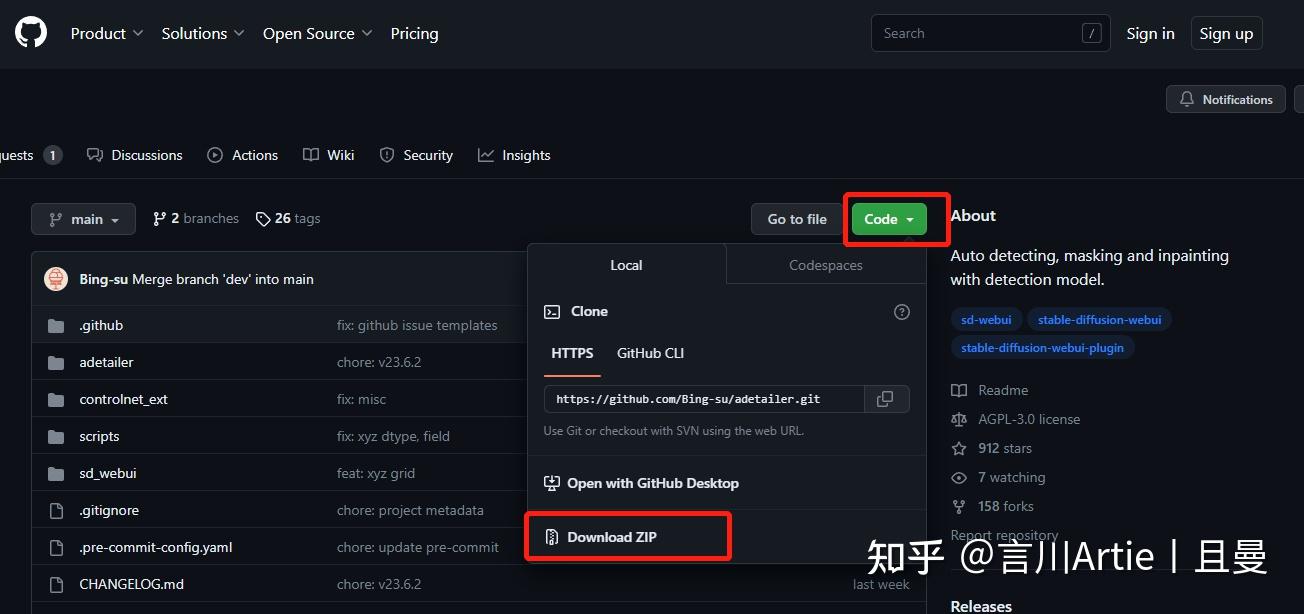Open commit 'feat: xyz grid'
1304x614 pixels.
(x=376, y=473)
